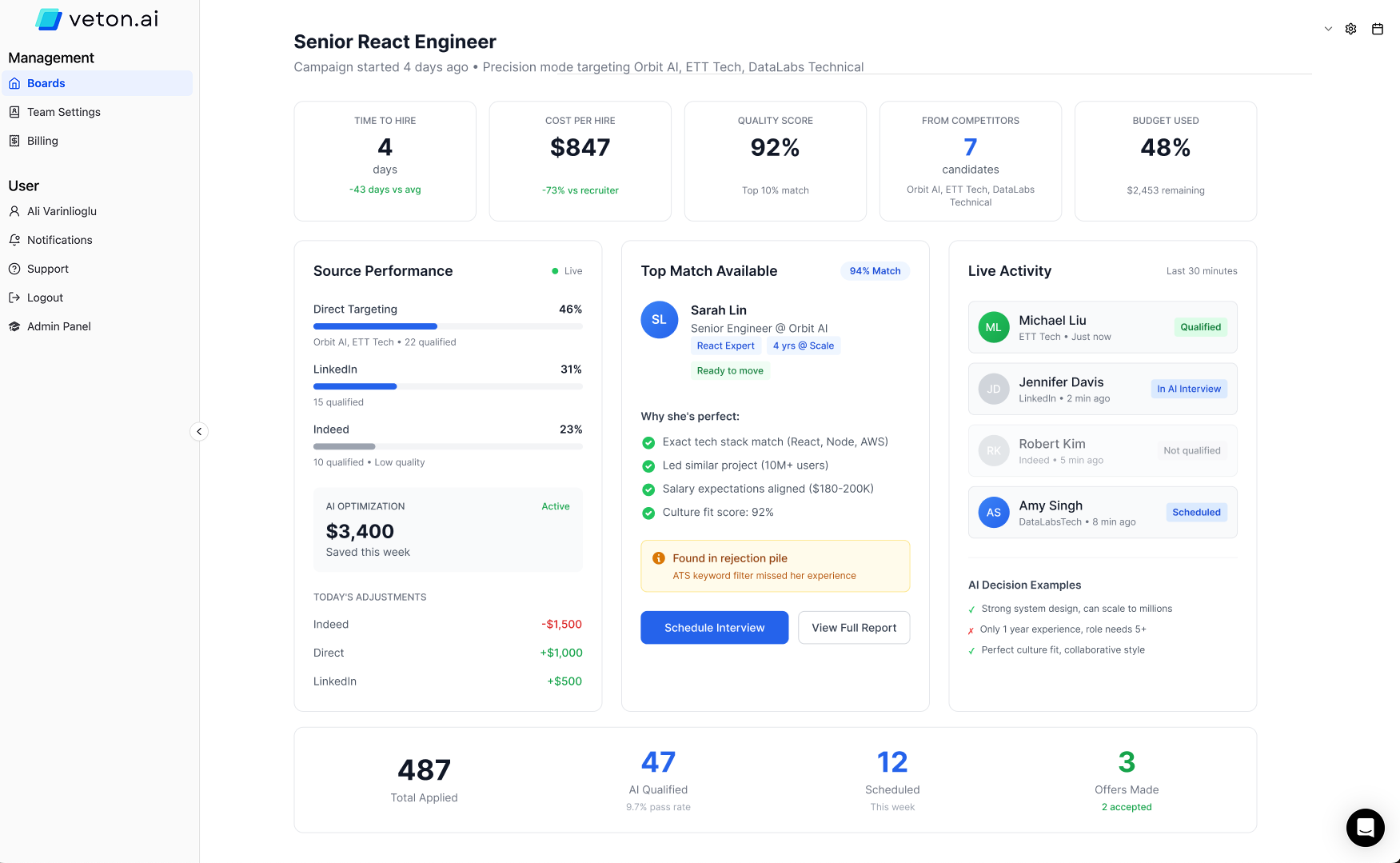Click the LinkedIn source progress bar
1400x863 pixels.
[448, 386]
